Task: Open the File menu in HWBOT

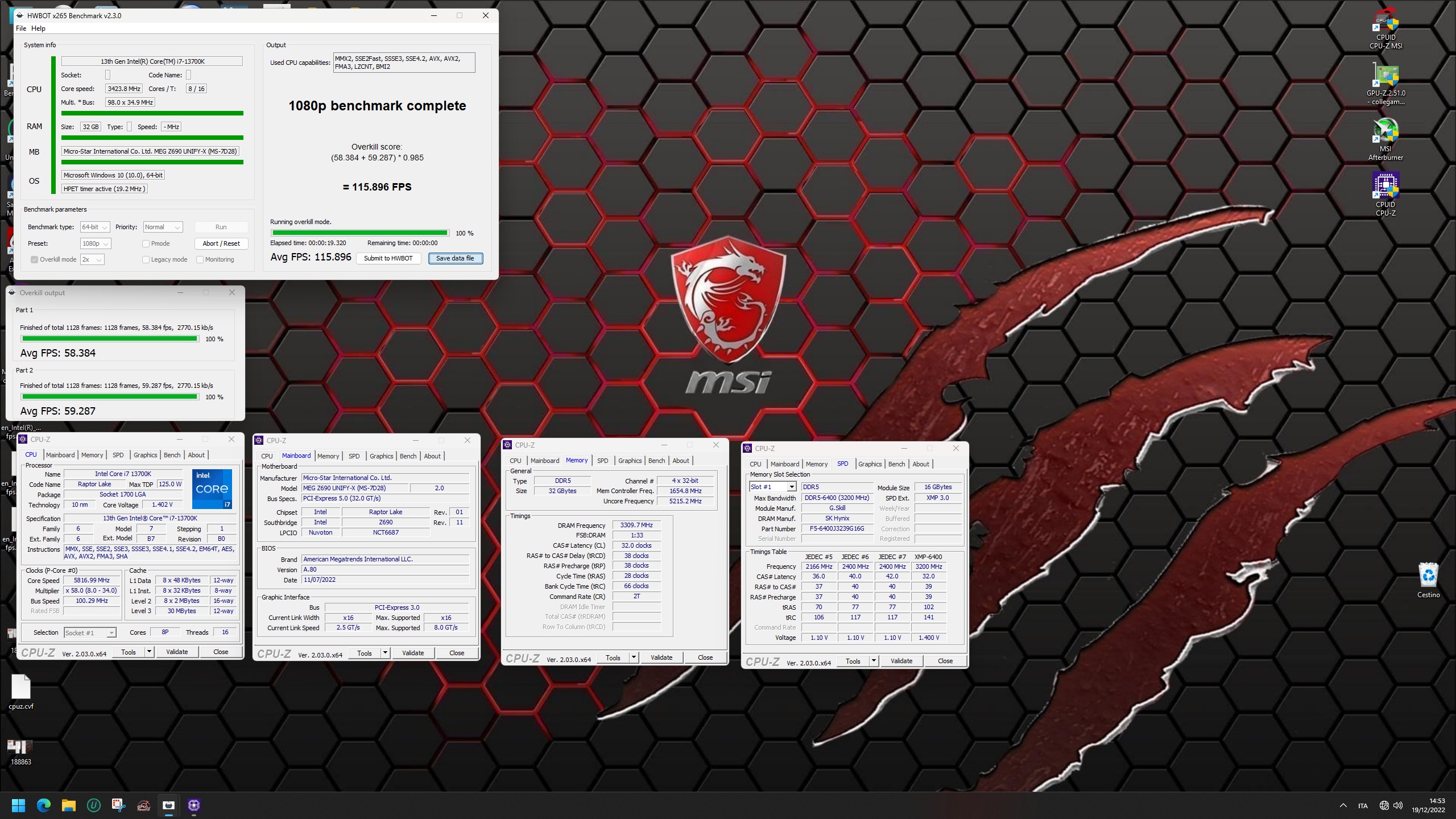Action: (x=21, y=28)
